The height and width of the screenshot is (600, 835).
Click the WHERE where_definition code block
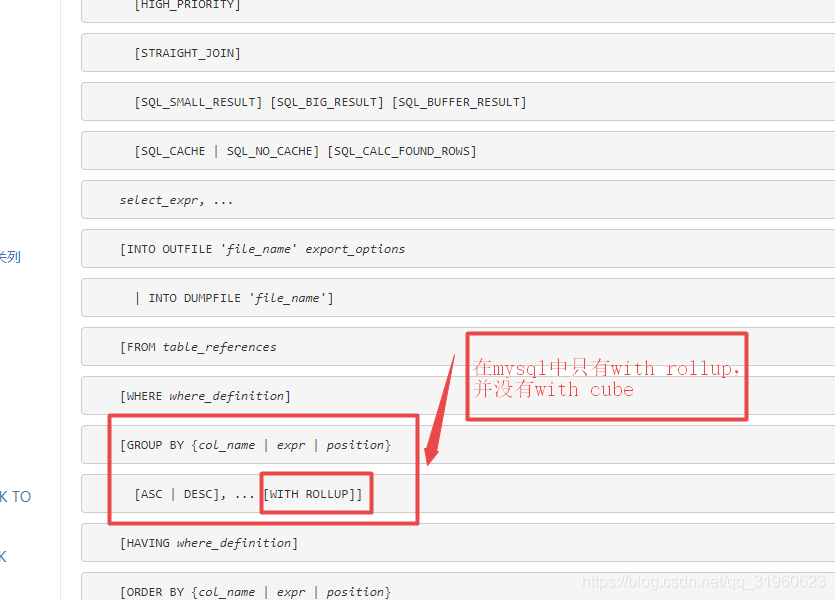click(205, 396)
